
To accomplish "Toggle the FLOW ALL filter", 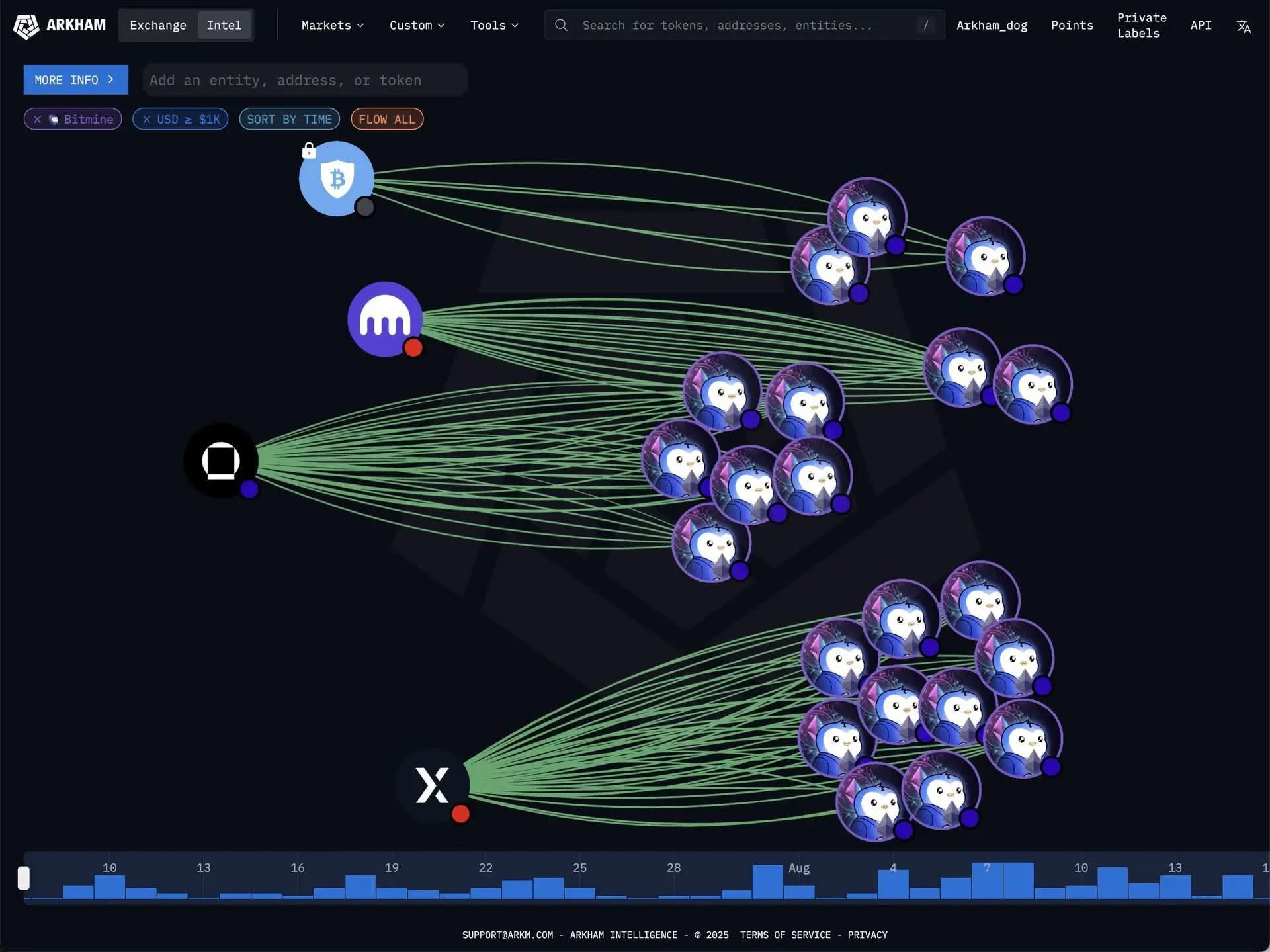I will coord(387,119).
